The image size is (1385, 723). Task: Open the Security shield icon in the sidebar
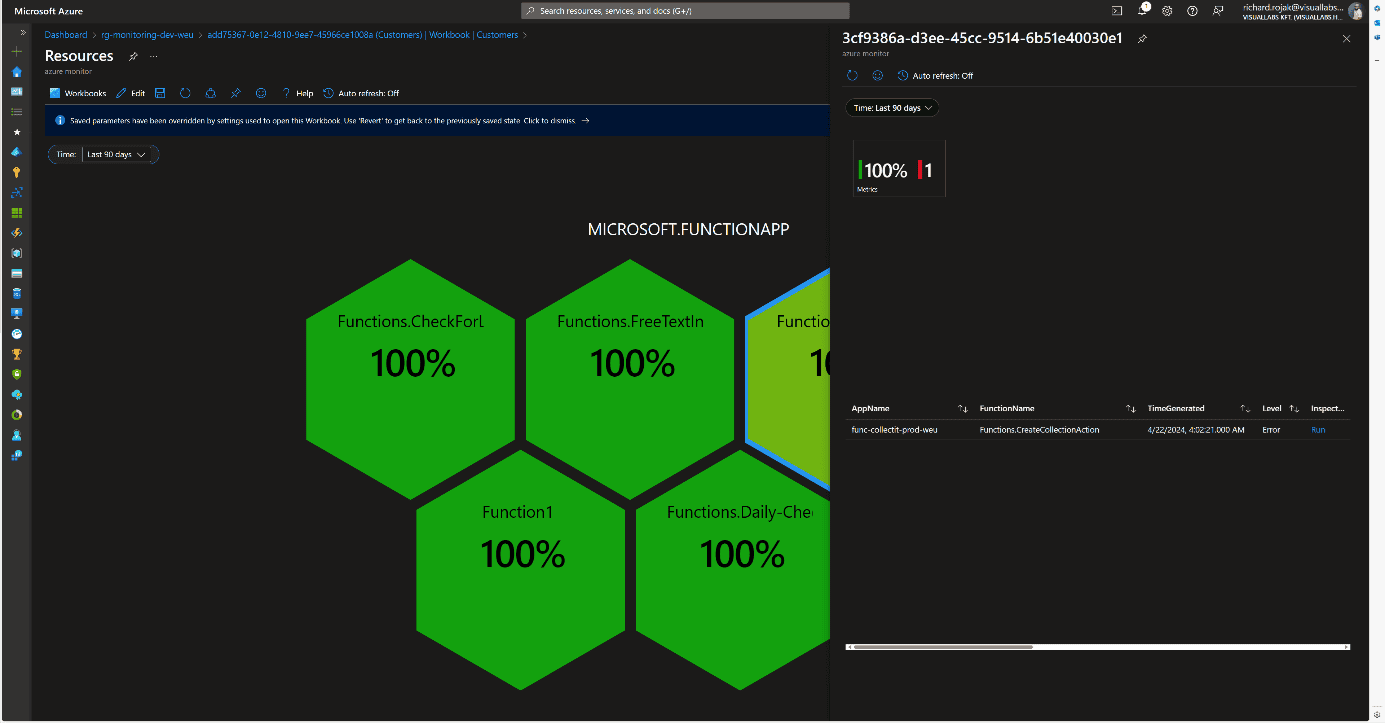pos(16,374)
